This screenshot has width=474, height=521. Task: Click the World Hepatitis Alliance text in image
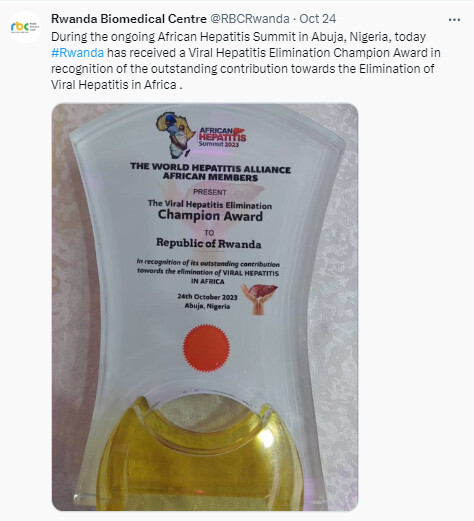click(210, 172)
